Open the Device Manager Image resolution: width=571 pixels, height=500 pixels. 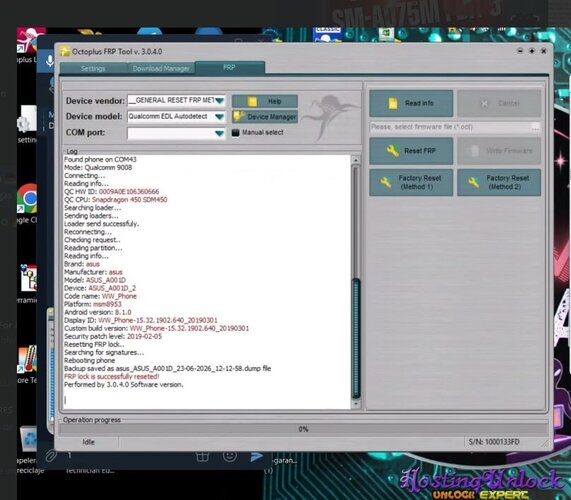pos(265,117)
